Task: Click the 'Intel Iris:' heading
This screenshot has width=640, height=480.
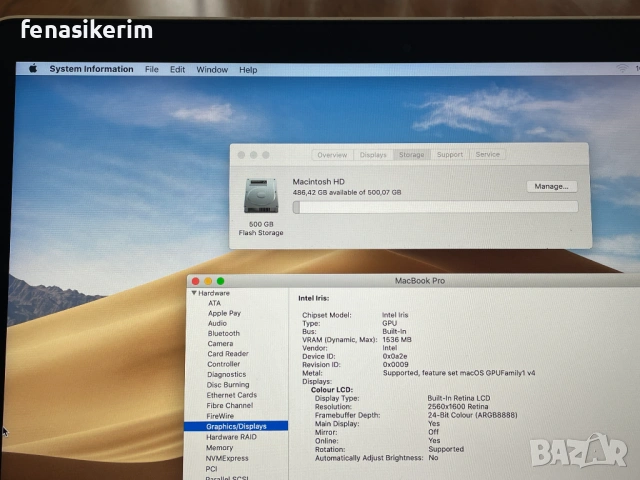Action: 313,298
